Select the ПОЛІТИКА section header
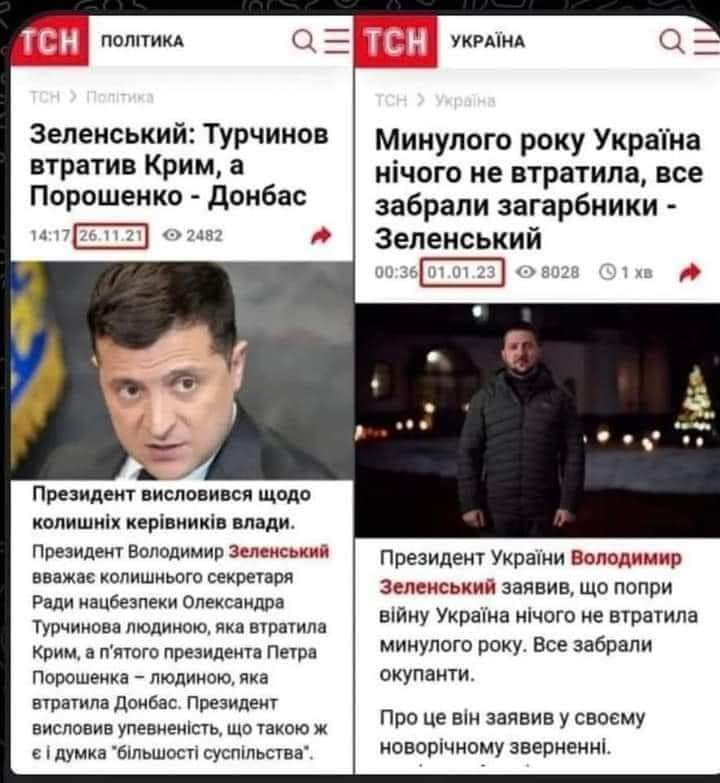This screenshot has height=783, width=720. pos(142,41)
